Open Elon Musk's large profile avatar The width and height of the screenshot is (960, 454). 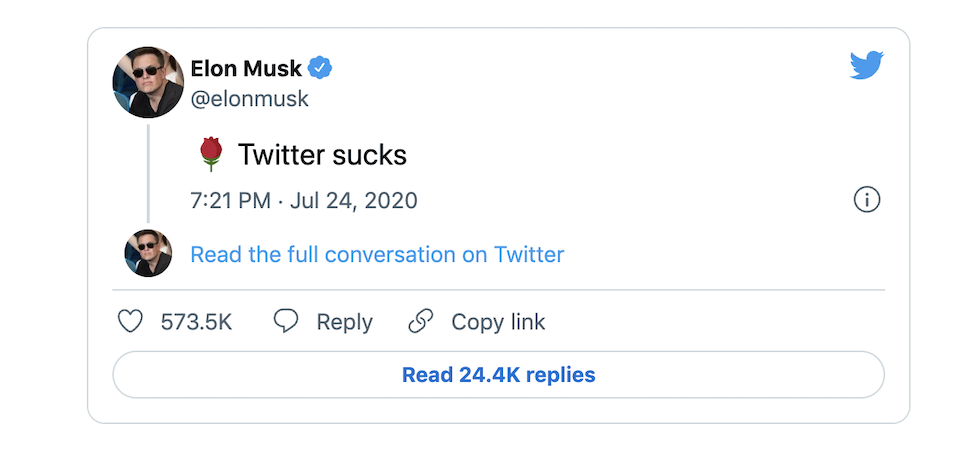pos(148,82)
